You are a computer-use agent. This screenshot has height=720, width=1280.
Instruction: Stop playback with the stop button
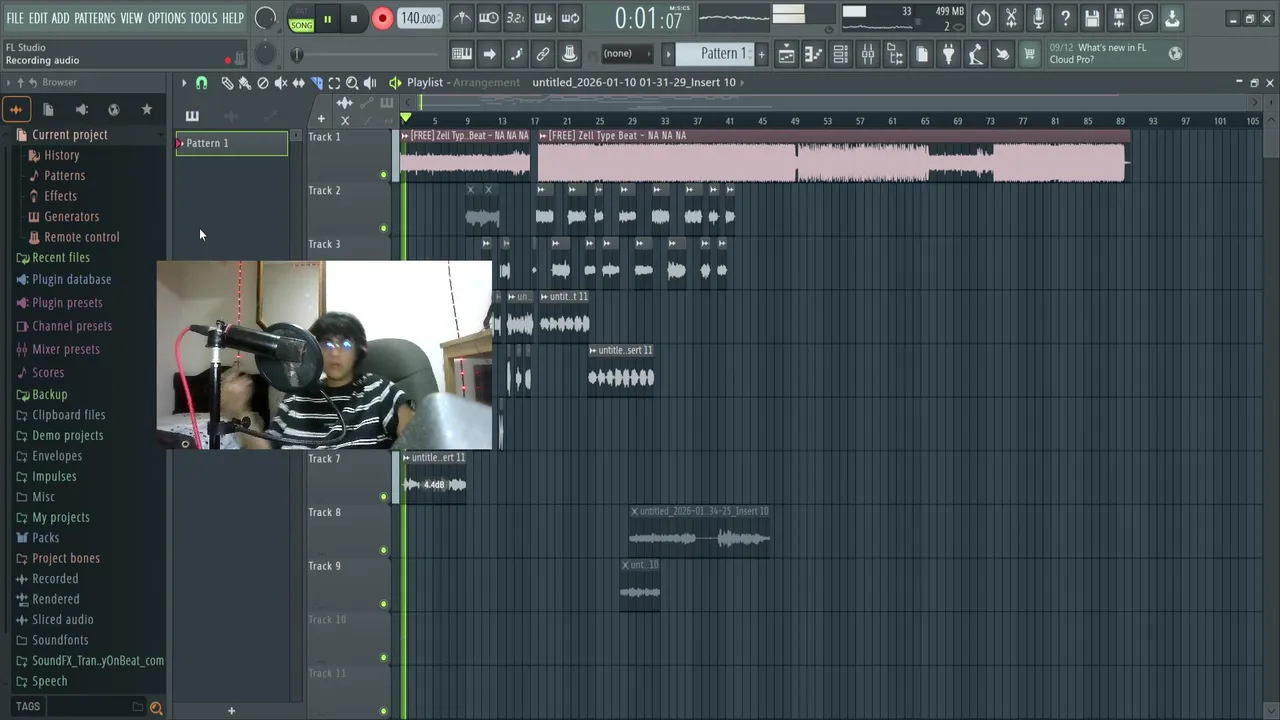(353, 19)
